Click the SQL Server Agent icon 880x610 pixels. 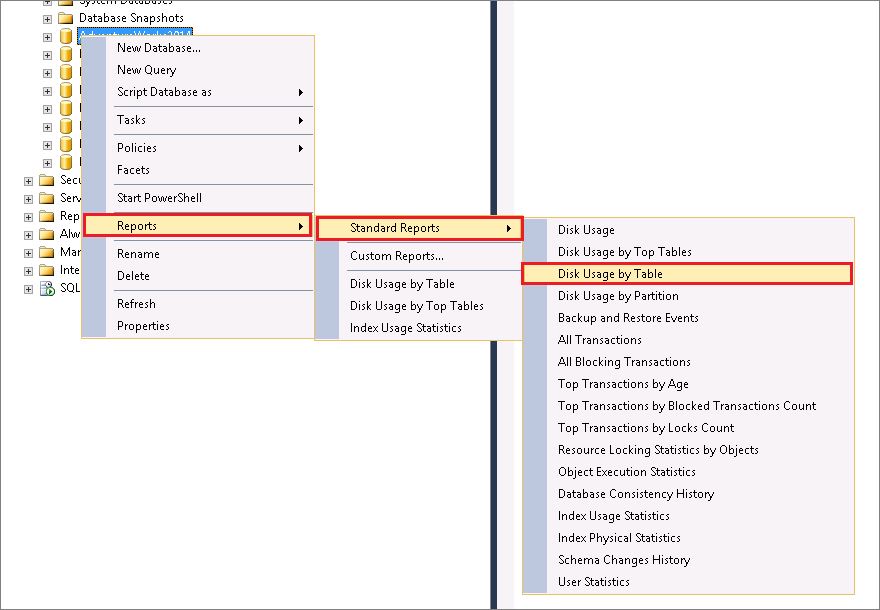48,287
